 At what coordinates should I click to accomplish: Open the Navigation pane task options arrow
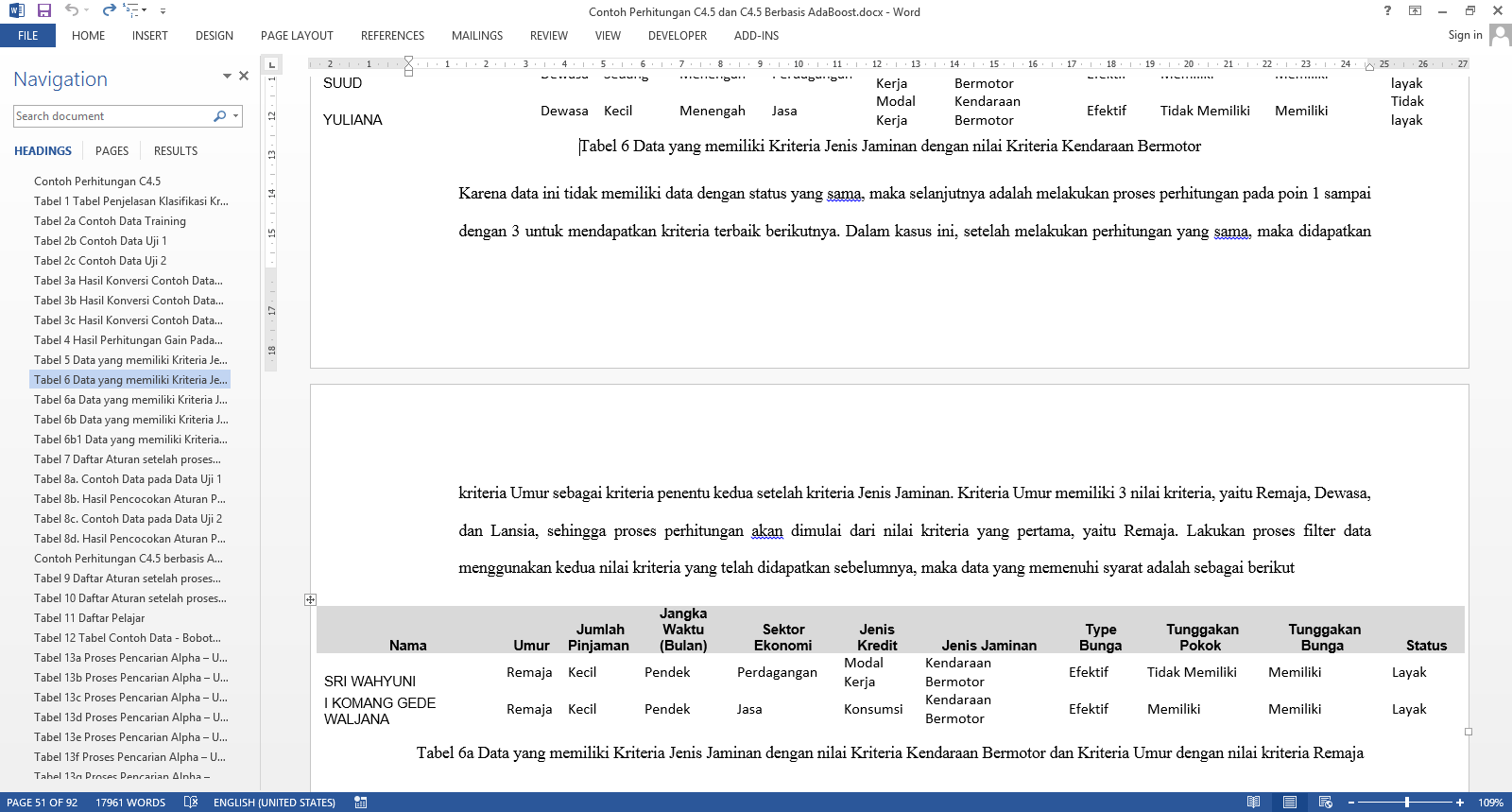(227, 76)
